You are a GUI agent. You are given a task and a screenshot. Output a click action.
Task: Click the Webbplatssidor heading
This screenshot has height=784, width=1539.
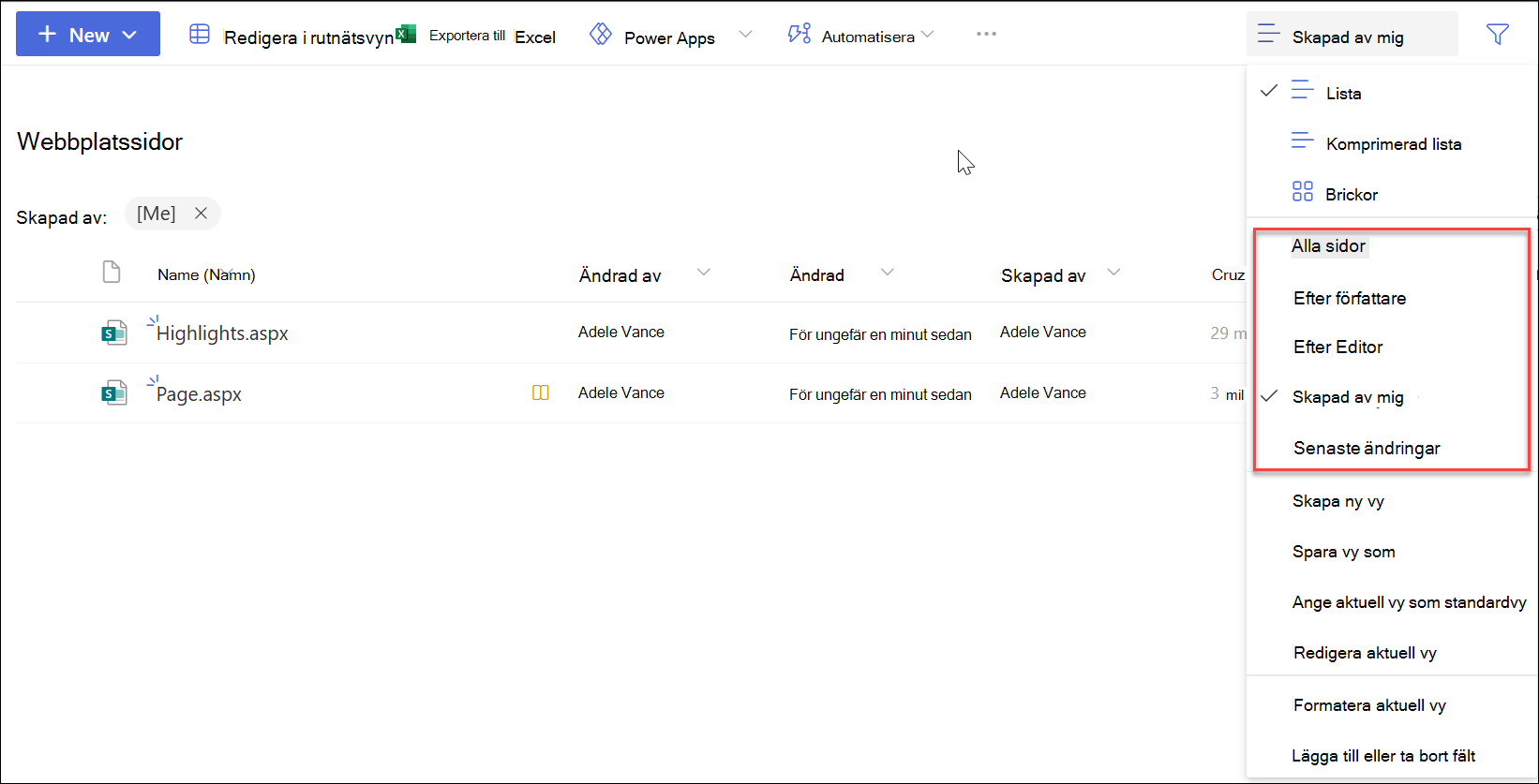point(100,141)
